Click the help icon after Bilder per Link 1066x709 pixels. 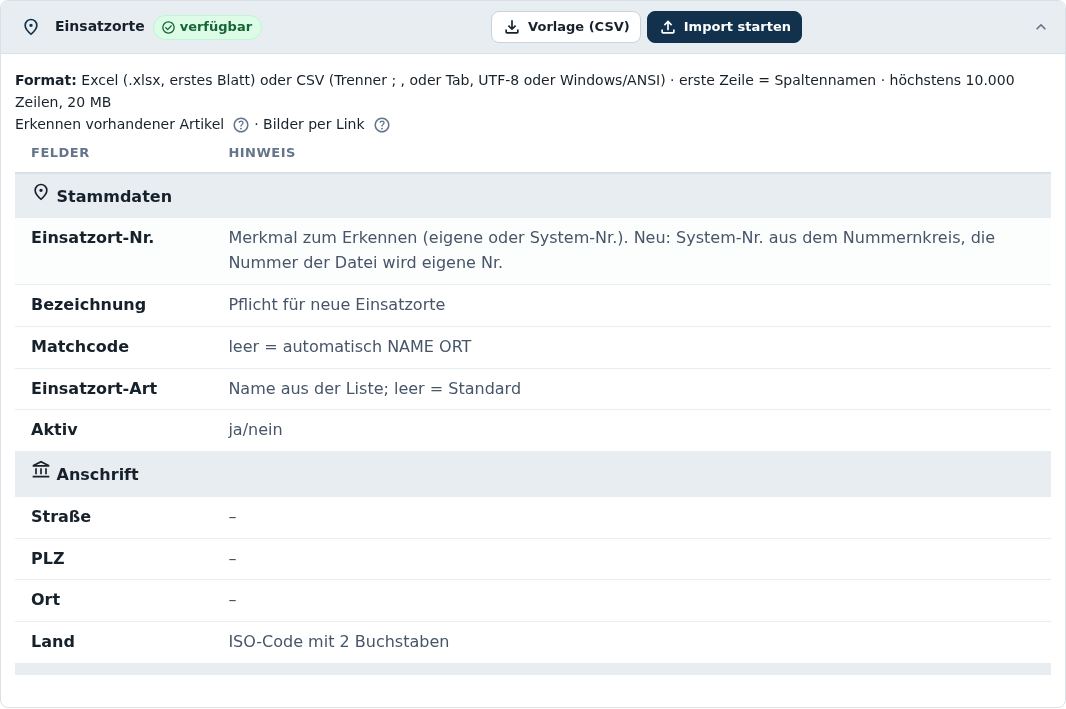pos(382,125)
